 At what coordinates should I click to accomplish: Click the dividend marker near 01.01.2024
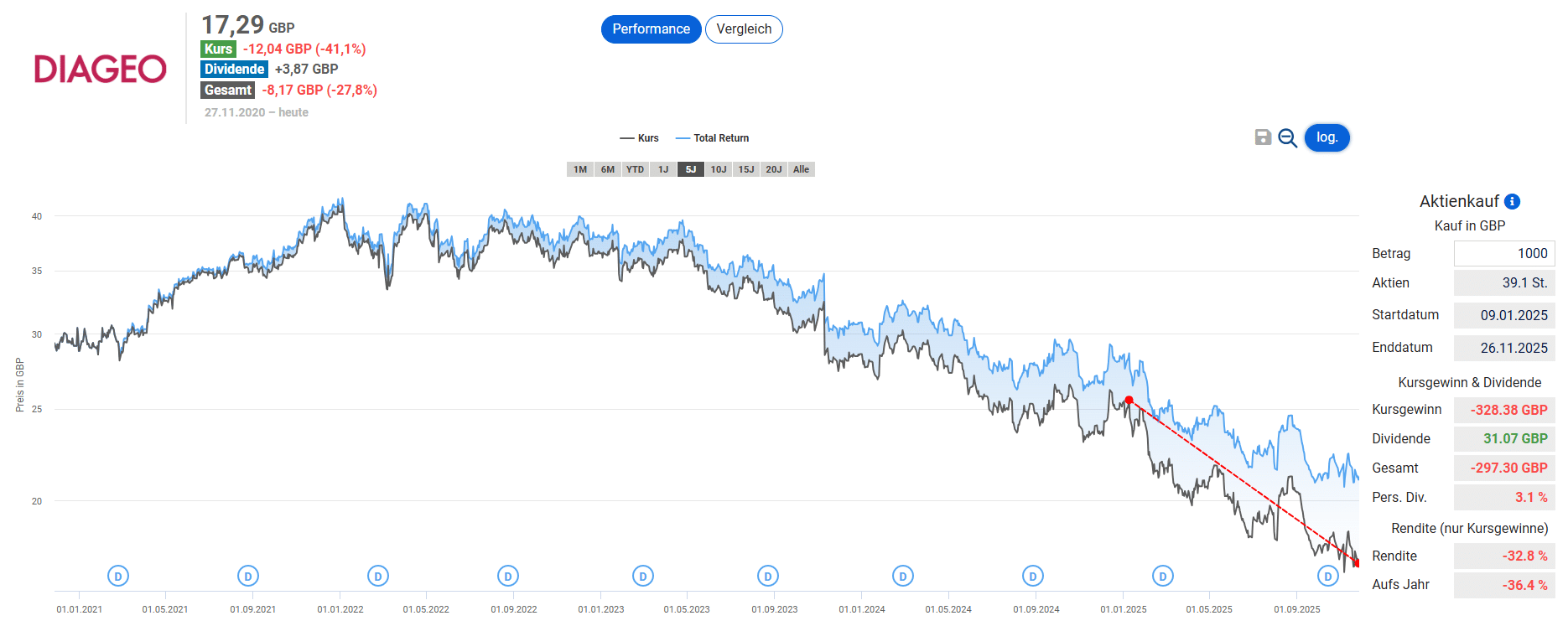click(x=902, y=577)
